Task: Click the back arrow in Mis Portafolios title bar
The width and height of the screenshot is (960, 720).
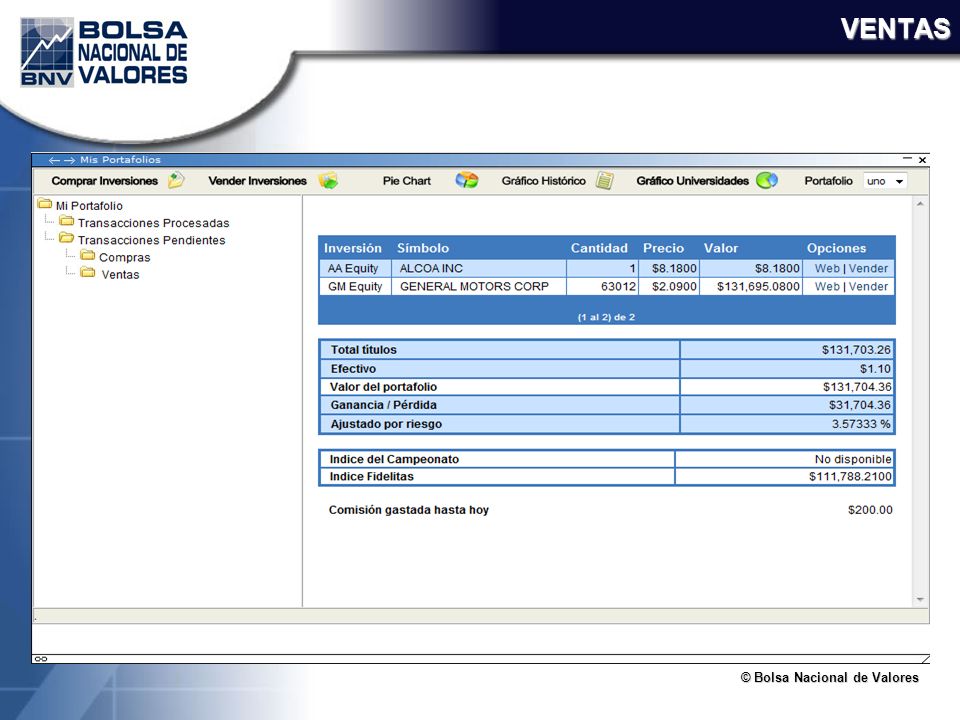Action: (x=54, y=160)
